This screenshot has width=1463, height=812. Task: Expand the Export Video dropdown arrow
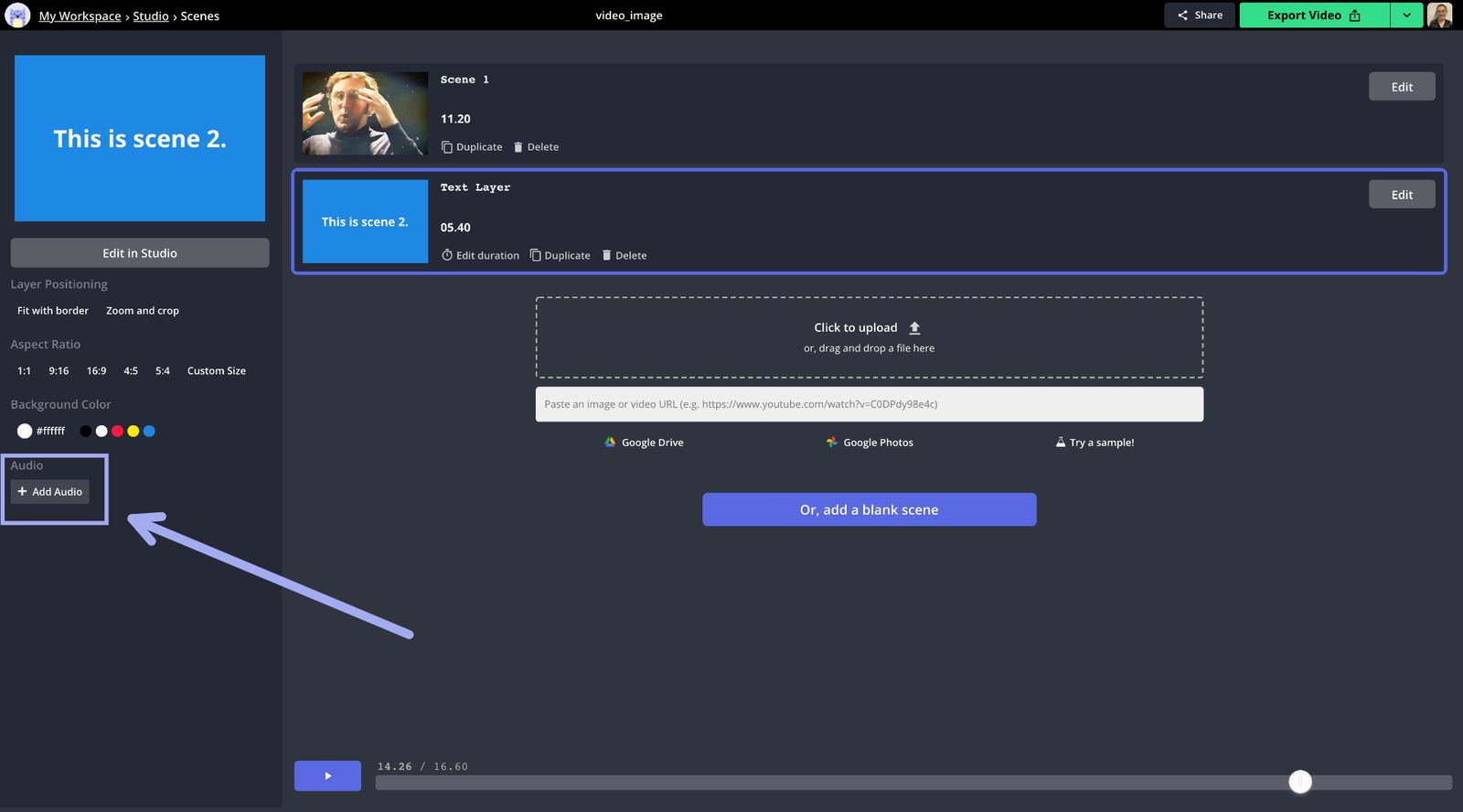[x=1406, y=16]
